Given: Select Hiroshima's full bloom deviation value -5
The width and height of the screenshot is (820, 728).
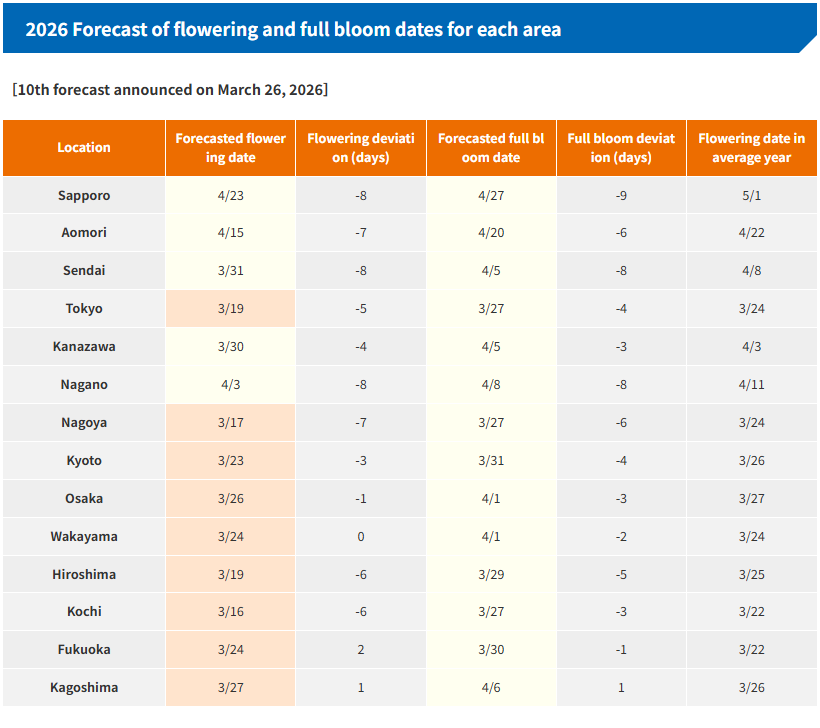Looking at the screenshot, I should tap(621, 575).
